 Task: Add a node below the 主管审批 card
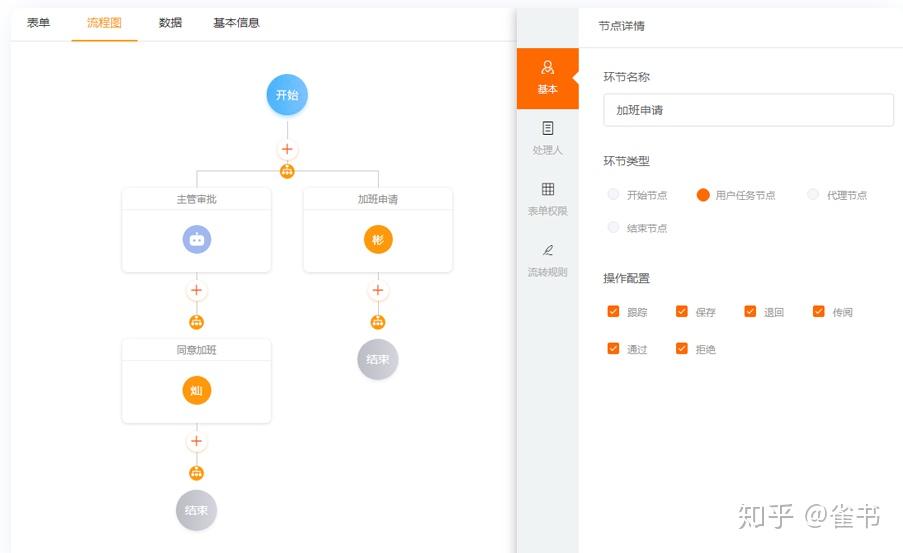[196, 290]
